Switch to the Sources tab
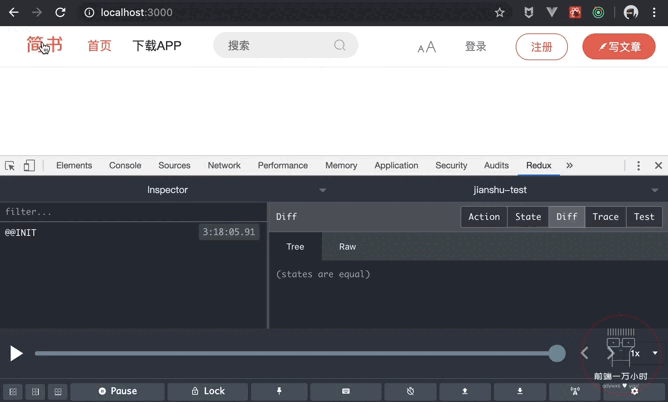This screenshot has width=668, height=402. (174, 165)
